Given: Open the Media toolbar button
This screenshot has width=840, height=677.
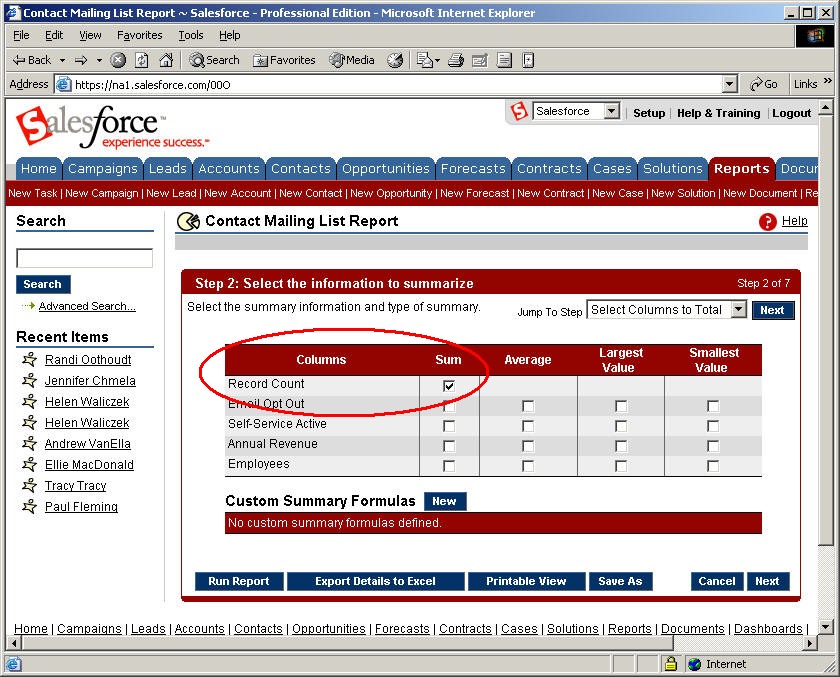Looking at the screenshot, I should [x=352, y=60].
